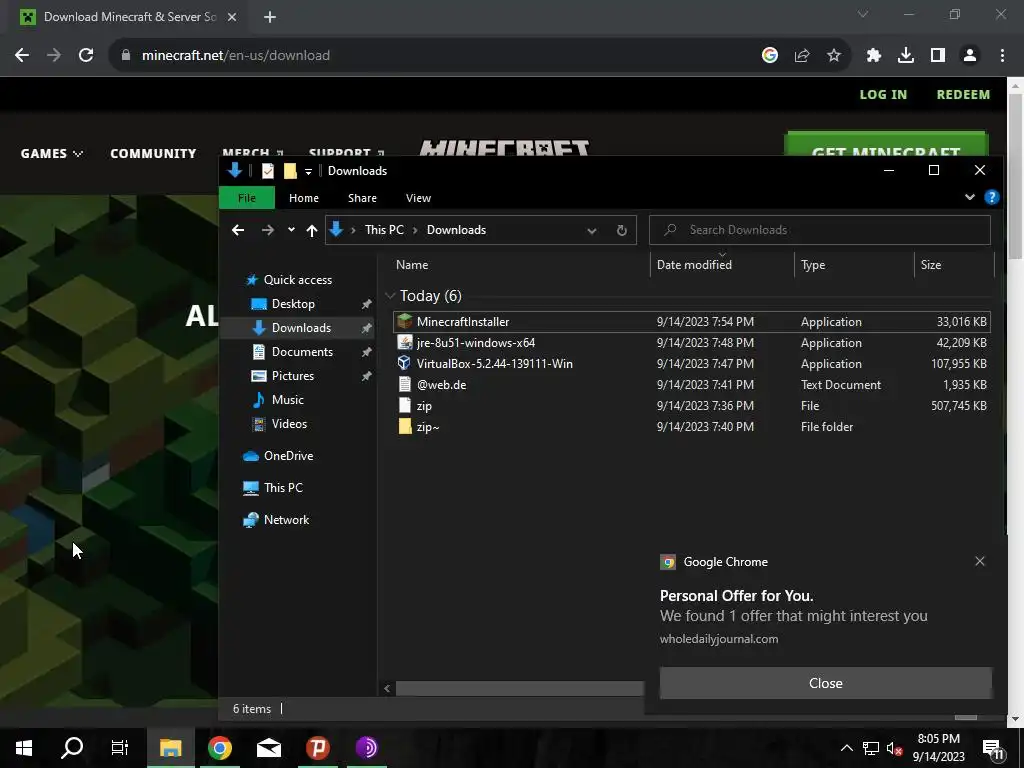Open Explorer View ribbon tab

[419, 198]
